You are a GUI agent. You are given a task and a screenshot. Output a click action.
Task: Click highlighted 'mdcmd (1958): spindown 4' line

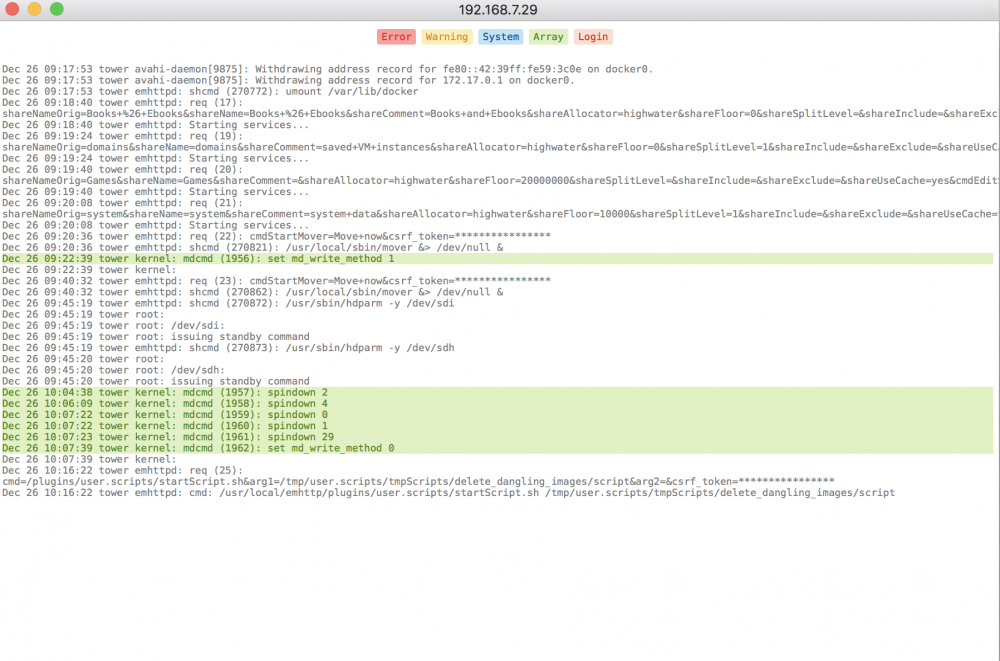(x=497, y=403)
